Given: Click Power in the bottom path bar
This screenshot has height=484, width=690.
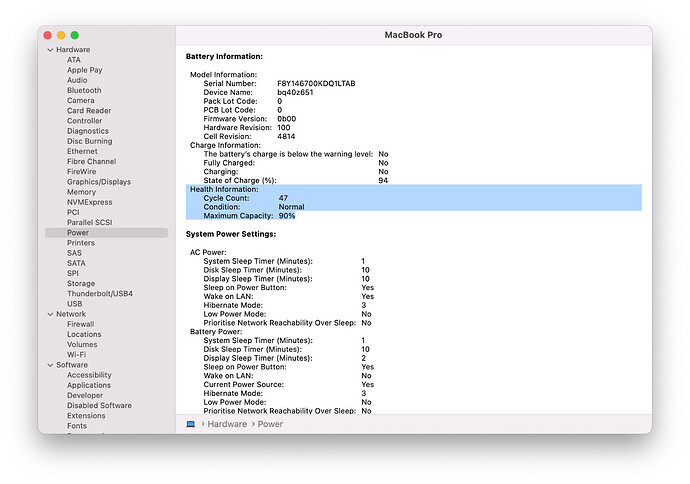Looking at the screenshot, I should [x=270, y=424].
